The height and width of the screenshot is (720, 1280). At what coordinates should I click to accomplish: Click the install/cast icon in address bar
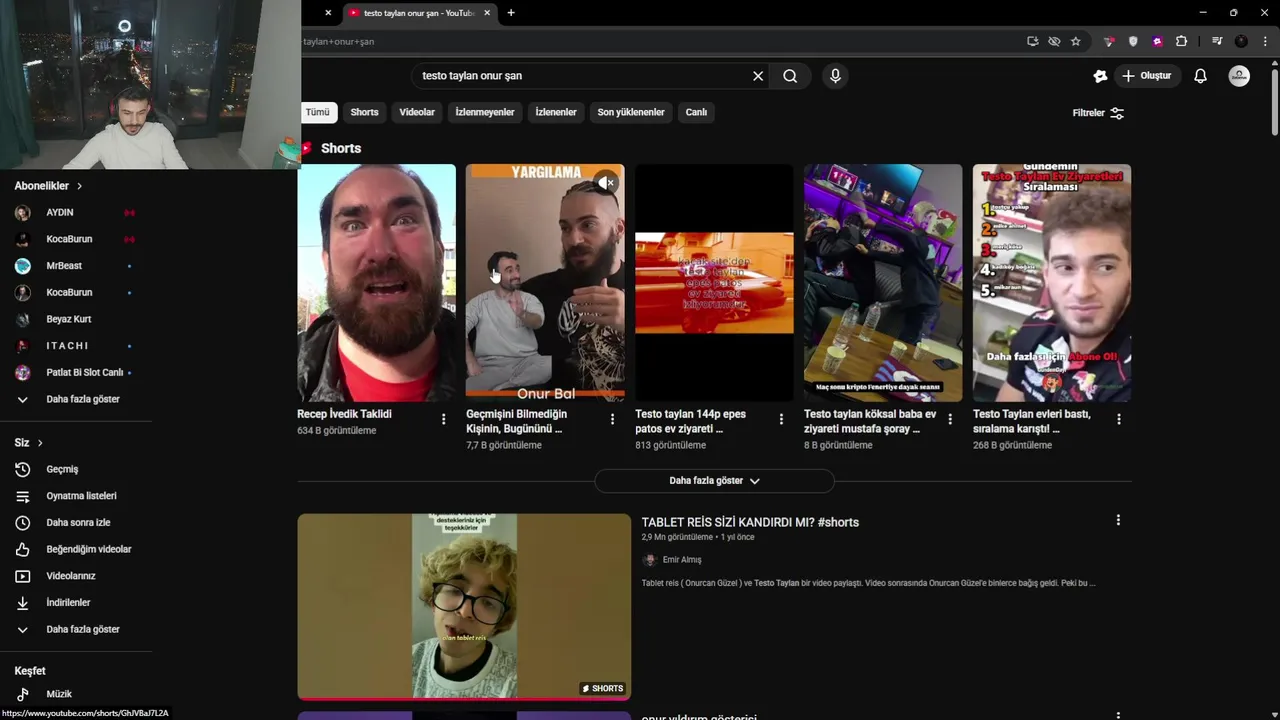tap(1032, 41)
